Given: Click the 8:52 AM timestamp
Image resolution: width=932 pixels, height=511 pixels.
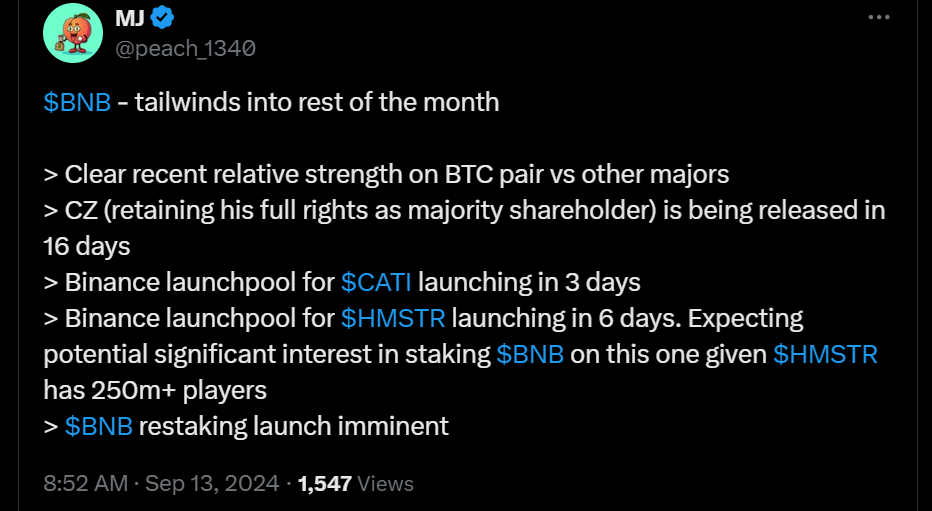Looking at the screenshot, I should tap(86, 484).
